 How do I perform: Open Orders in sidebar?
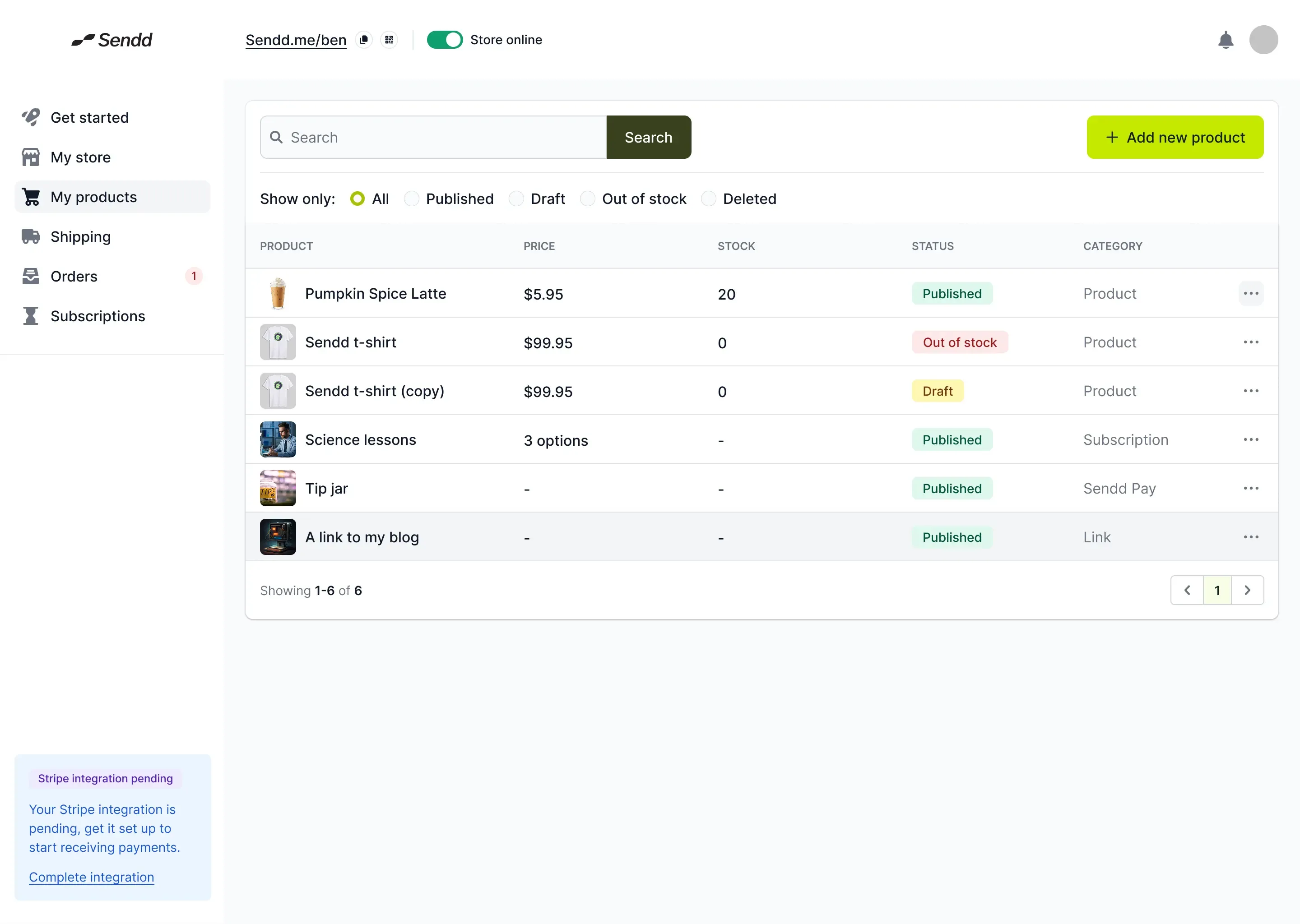click(x=112, y=277)
